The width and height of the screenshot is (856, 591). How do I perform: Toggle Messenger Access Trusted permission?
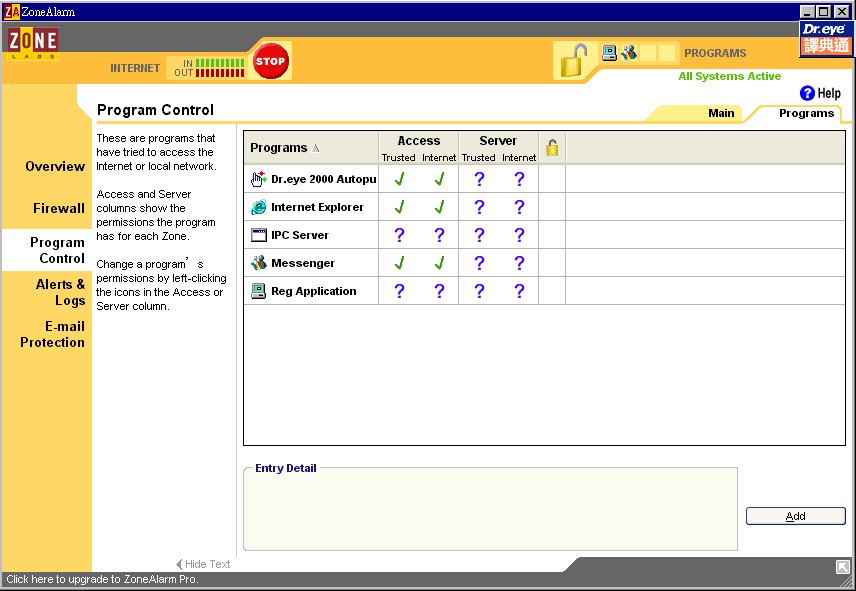(x=399, y=263)
